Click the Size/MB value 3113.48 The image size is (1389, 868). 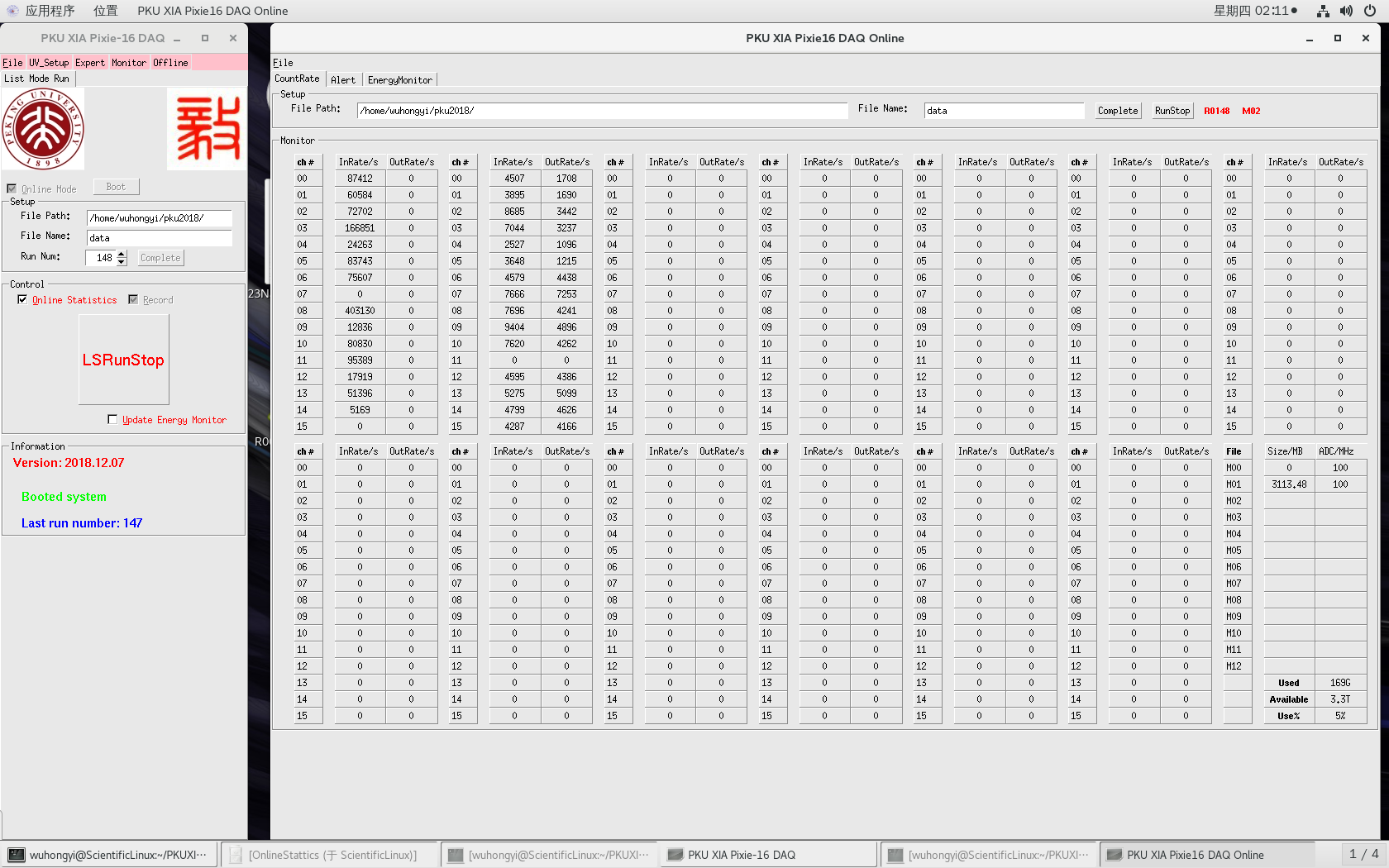click(x=1289, y=484)
